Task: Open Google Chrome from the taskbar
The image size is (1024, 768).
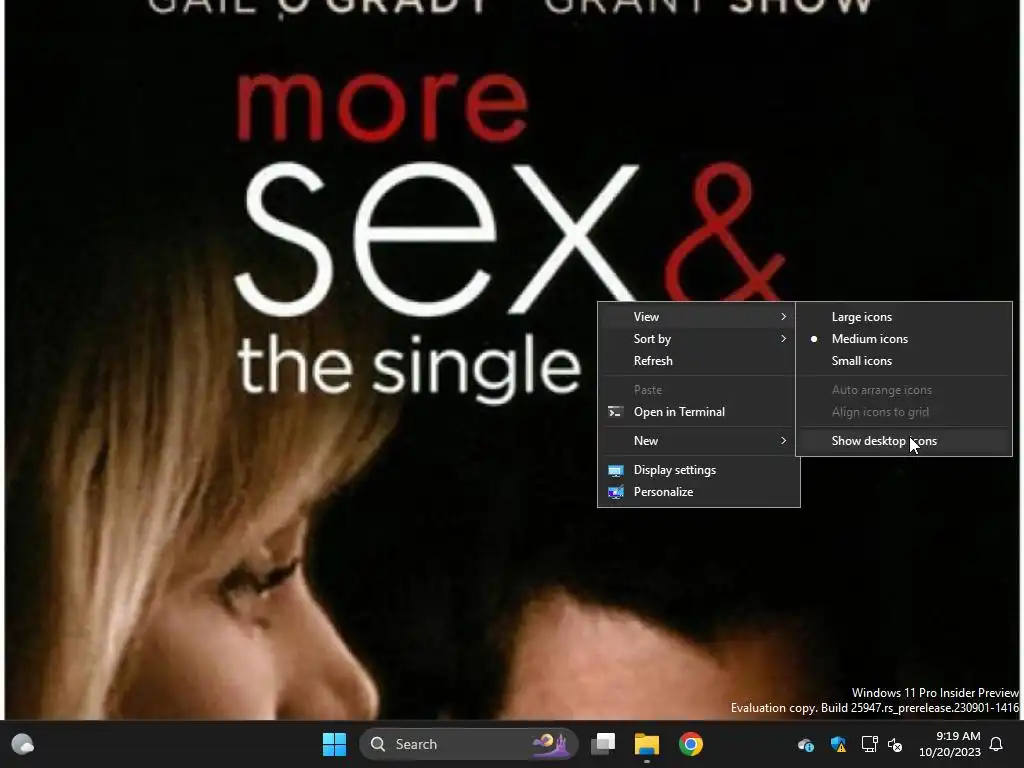Action: 690,744
